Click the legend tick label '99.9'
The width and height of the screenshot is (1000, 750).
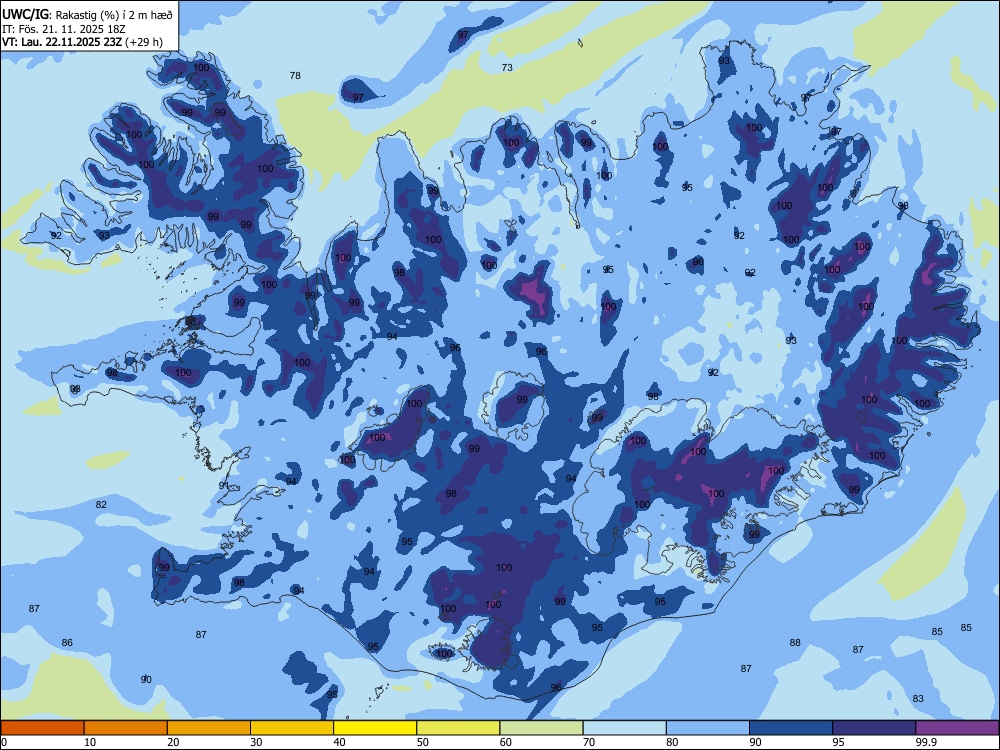click(926, 742)
